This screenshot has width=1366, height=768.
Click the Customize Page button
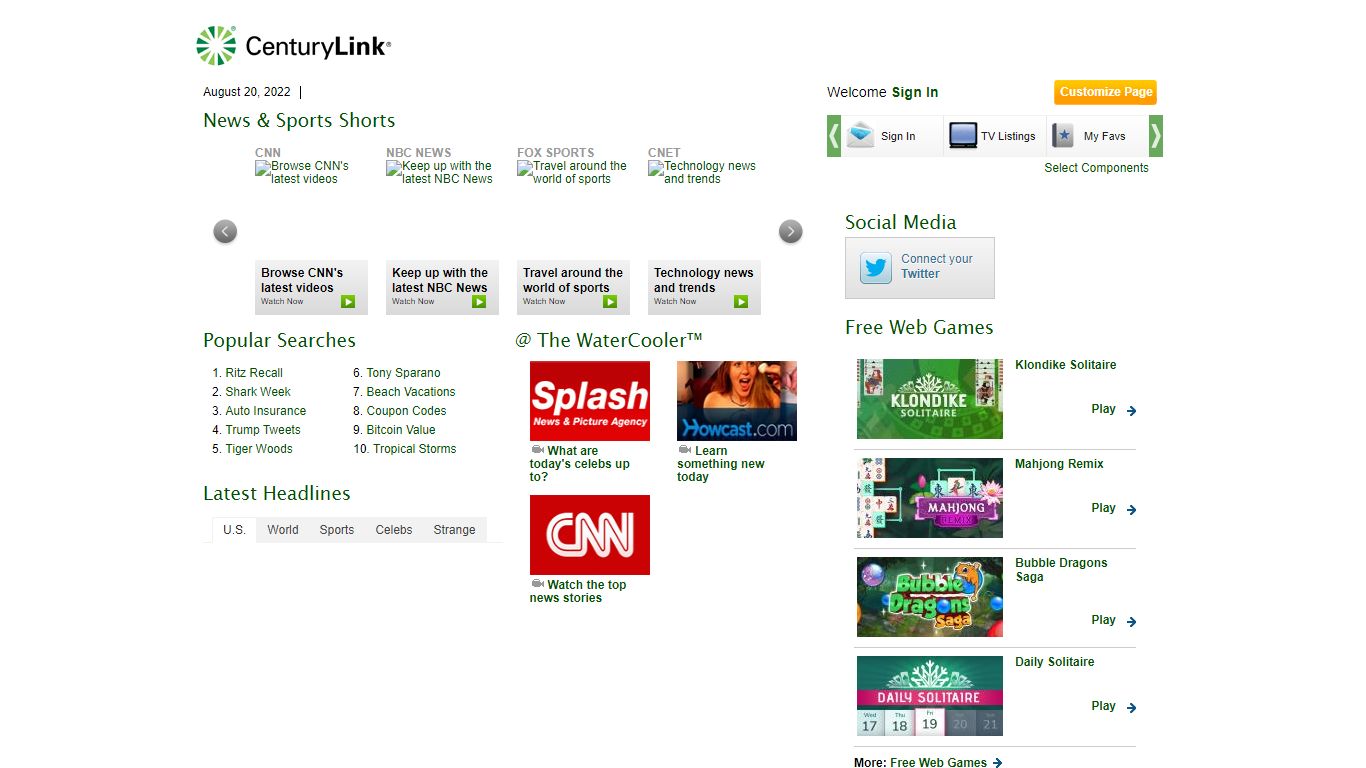(x=1105, y=92)
